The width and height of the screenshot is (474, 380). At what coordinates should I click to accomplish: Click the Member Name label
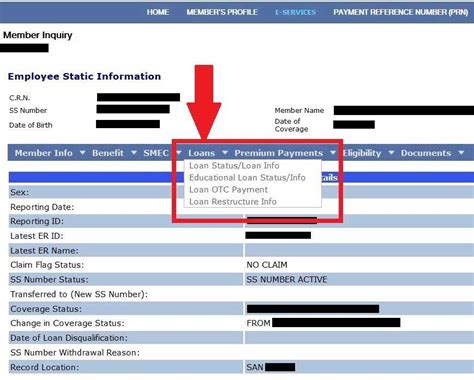coord(299,110)
